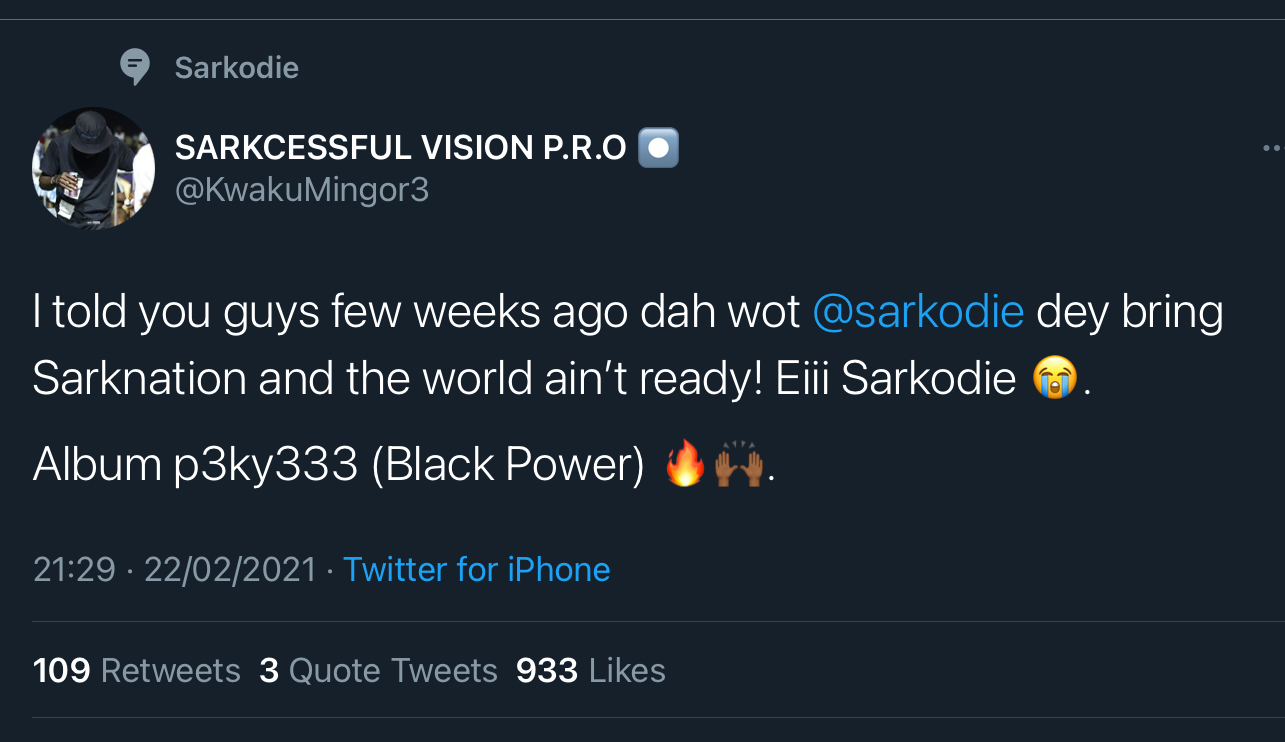The width and height of the screenshot is (1285, 742).
Task: Click the 22/02/2021 date
Action: 230,569
